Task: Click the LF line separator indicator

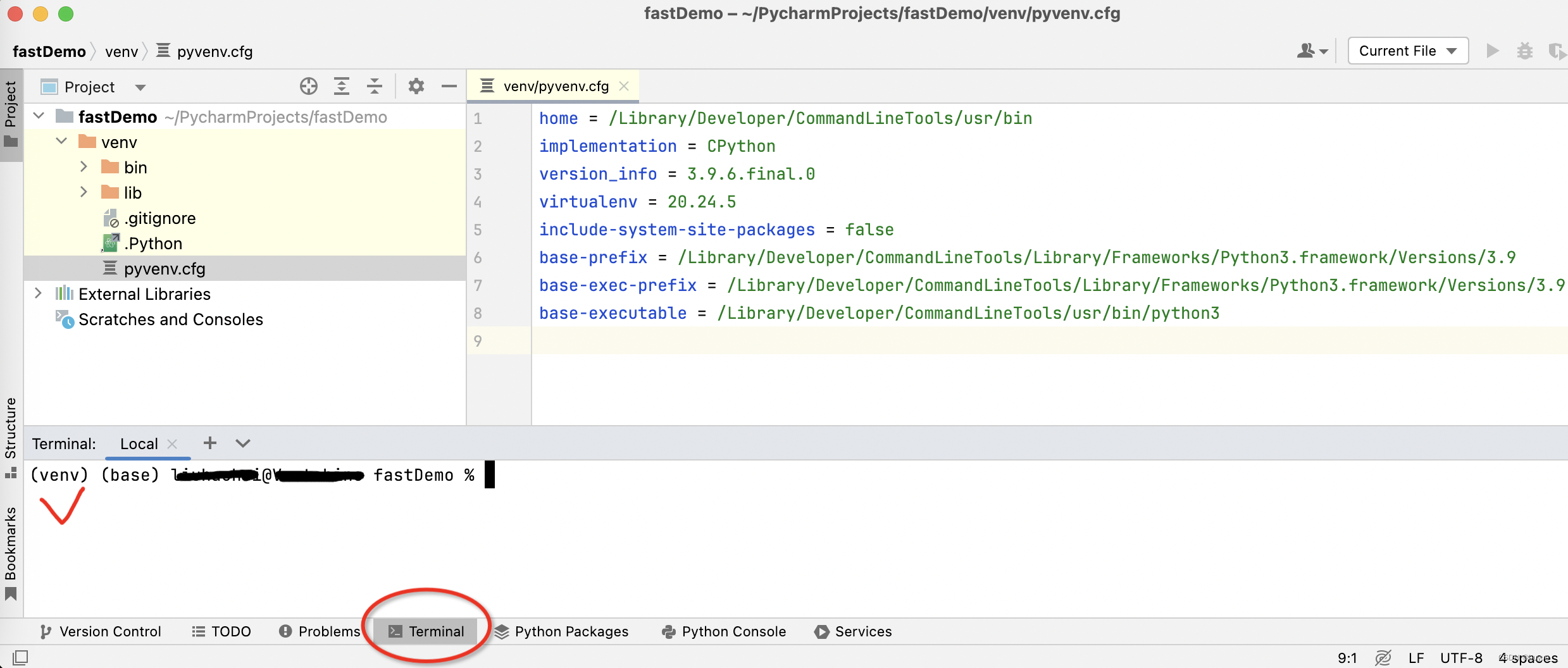Action: point(1416,658)
